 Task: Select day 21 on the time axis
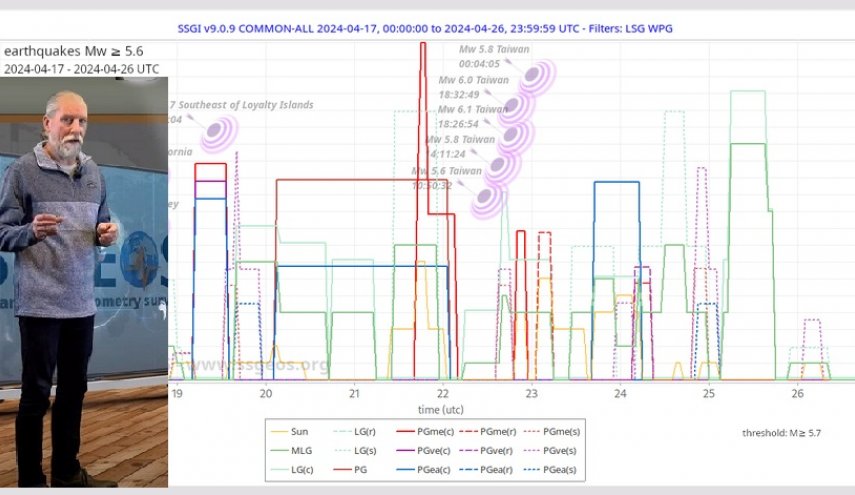coord(354,393)
